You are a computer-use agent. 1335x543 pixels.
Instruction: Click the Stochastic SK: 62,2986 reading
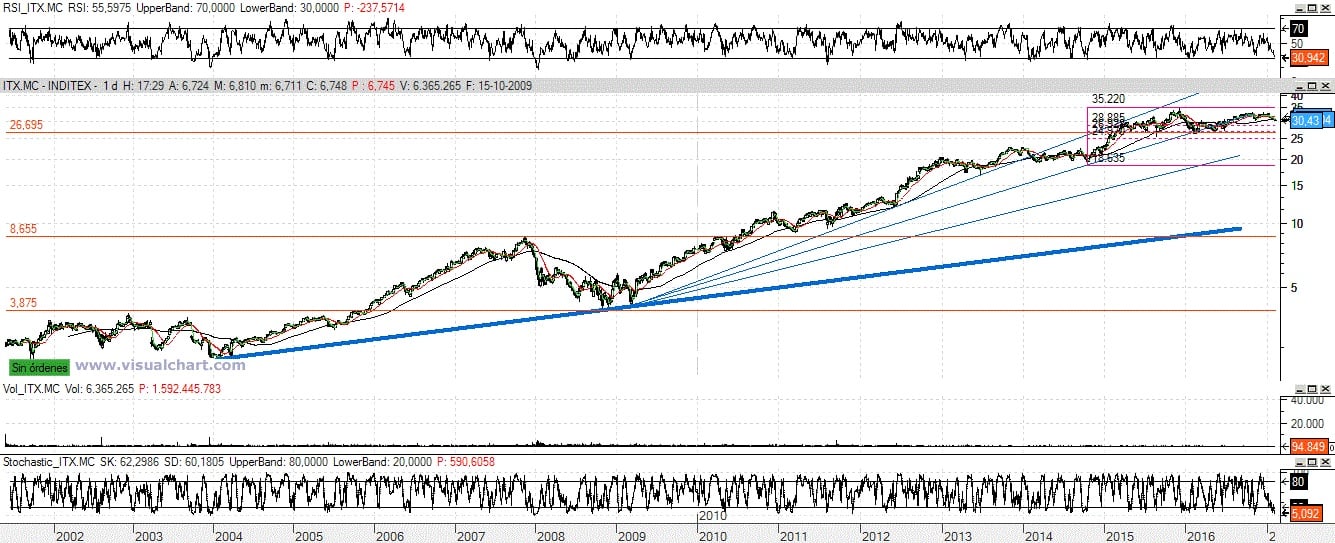point(128,462)
